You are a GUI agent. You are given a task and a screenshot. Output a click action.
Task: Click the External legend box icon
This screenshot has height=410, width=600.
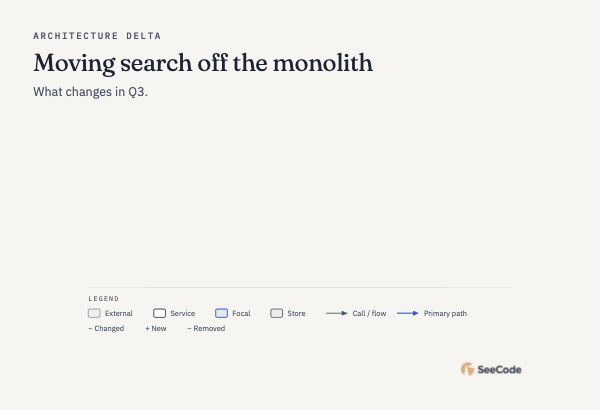[94, 313]
